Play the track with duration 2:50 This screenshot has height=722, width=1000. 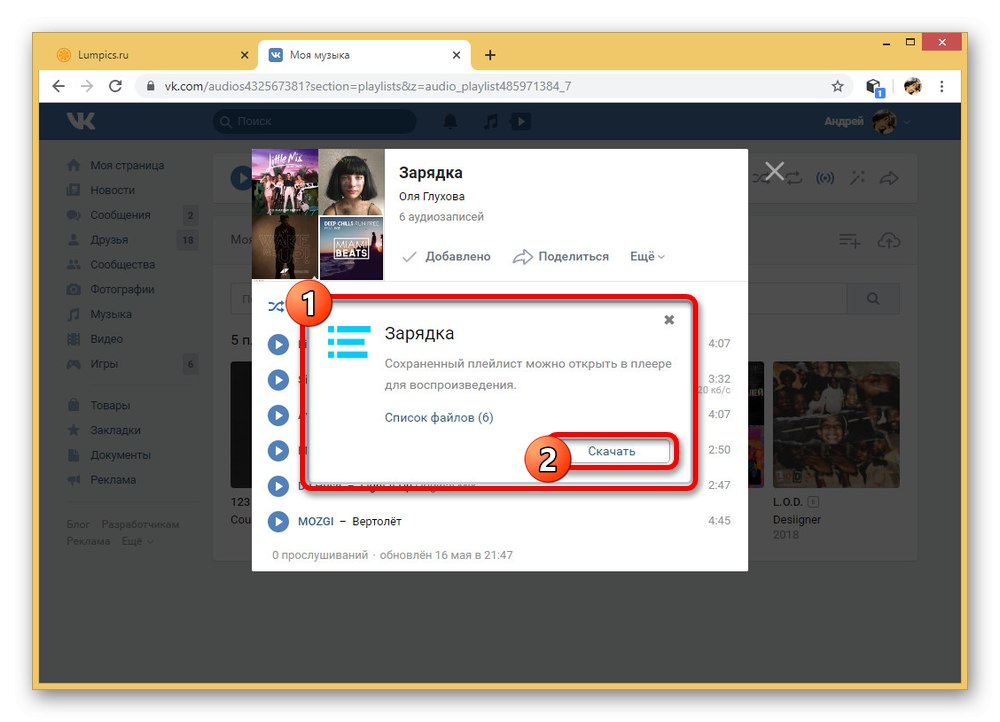278,451
